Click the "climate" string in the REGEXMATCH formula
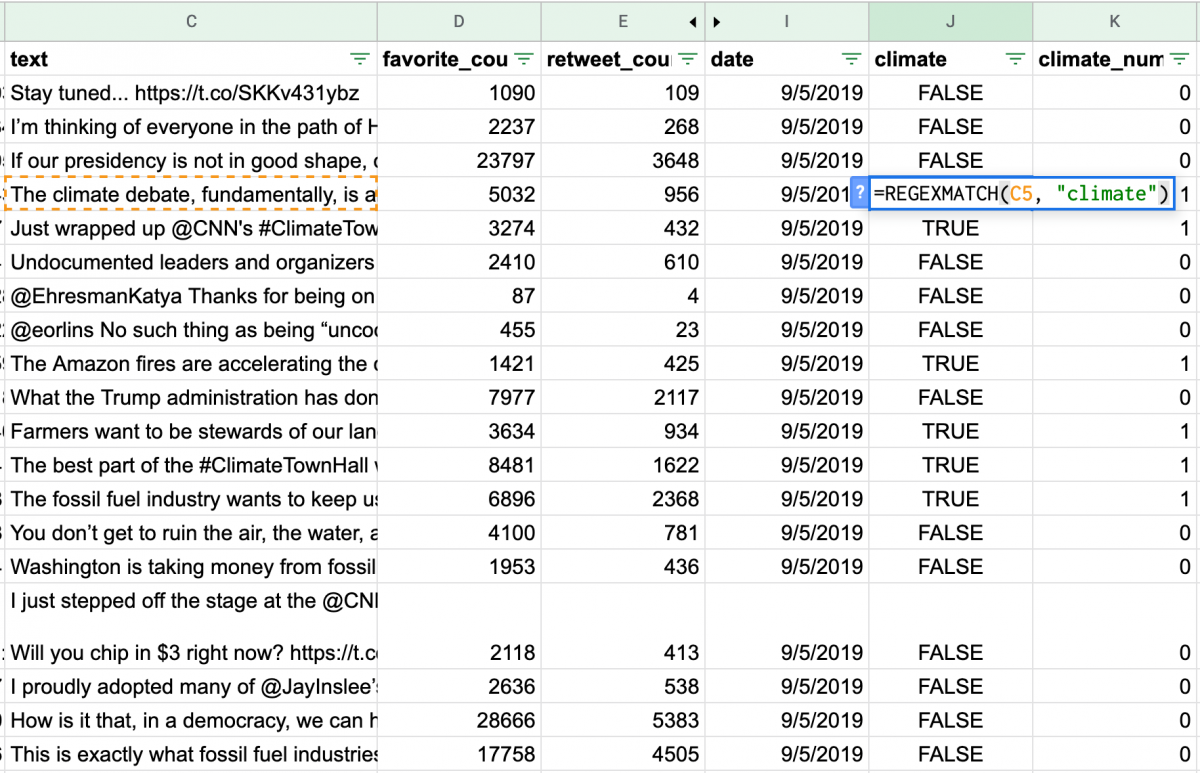This screenshot has width=1200, height=773. (1108, 193)
